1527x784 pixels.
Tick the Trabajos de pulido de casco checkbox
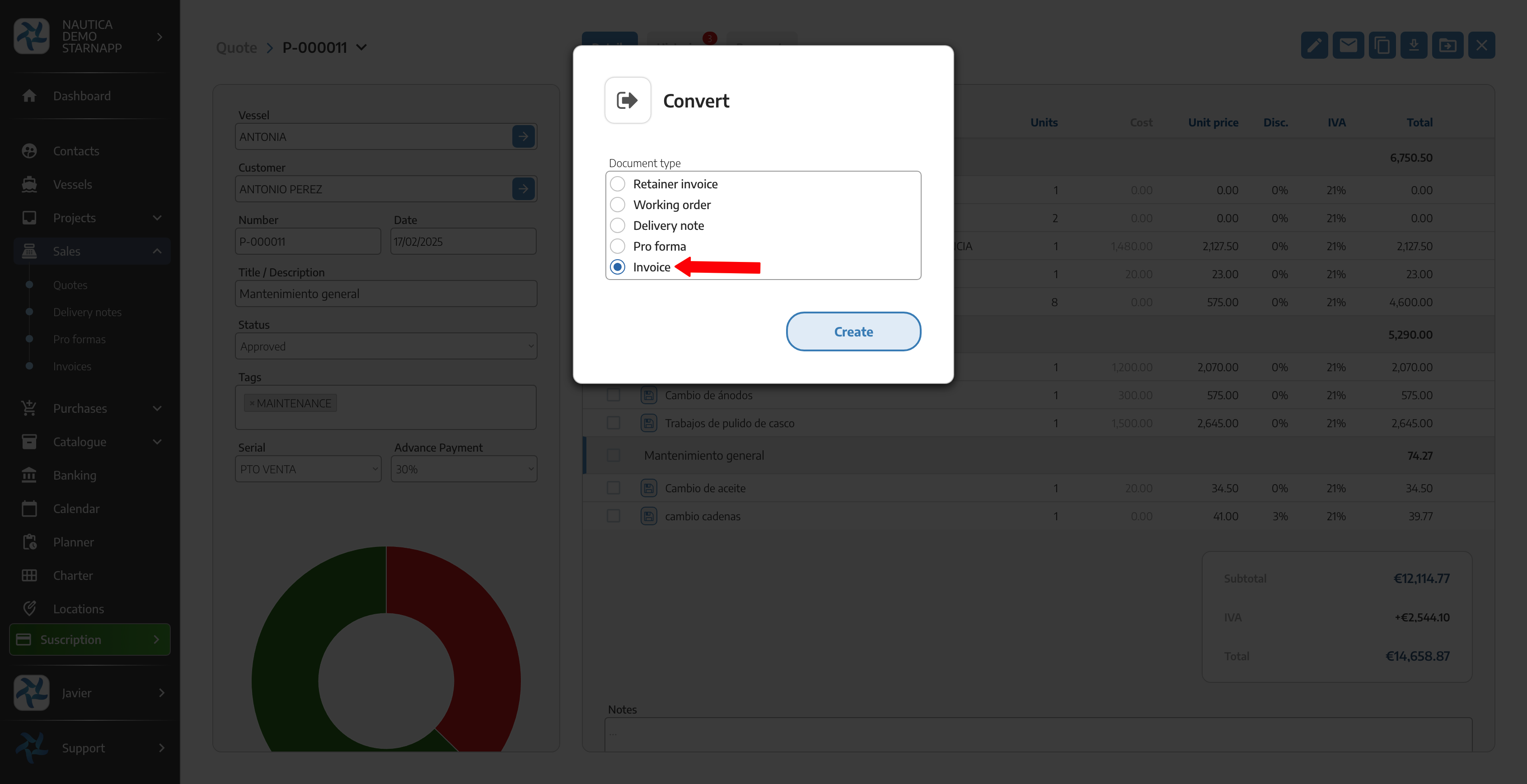(613, 423)
